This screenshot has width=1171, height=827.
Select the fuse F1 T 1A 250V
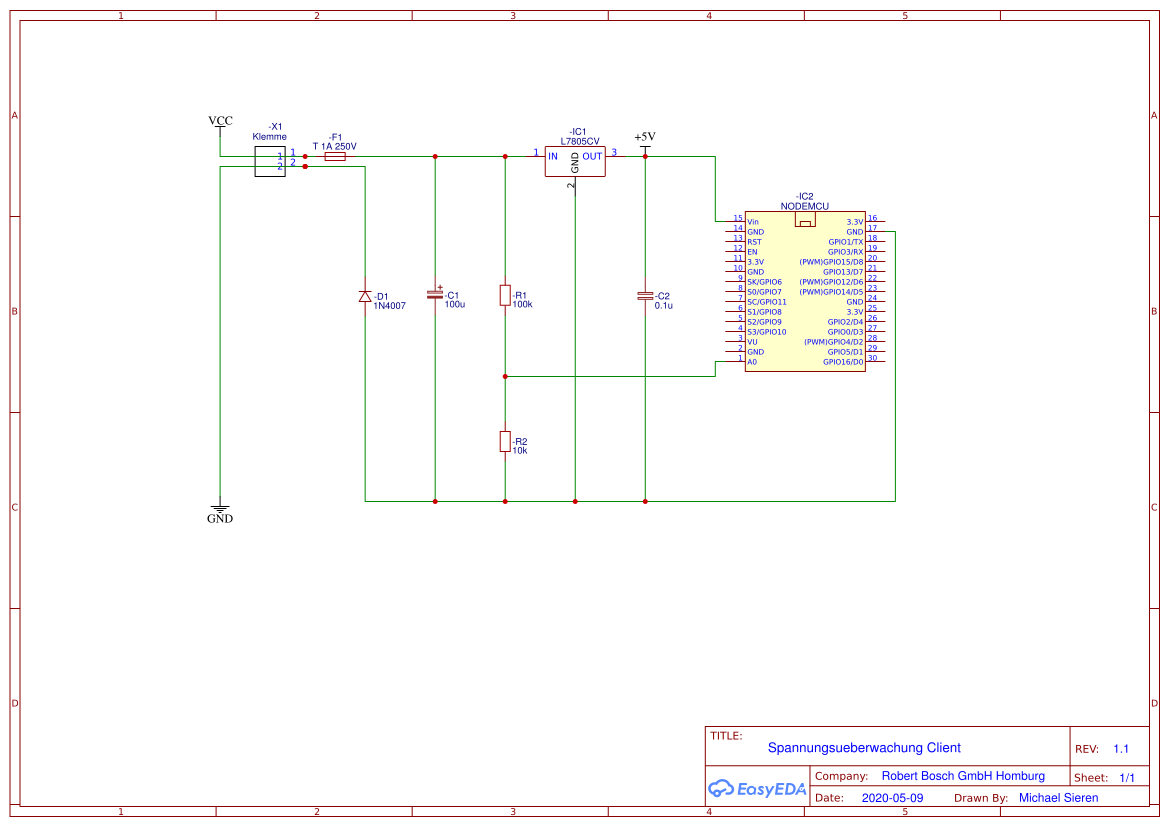click(336, 157)
